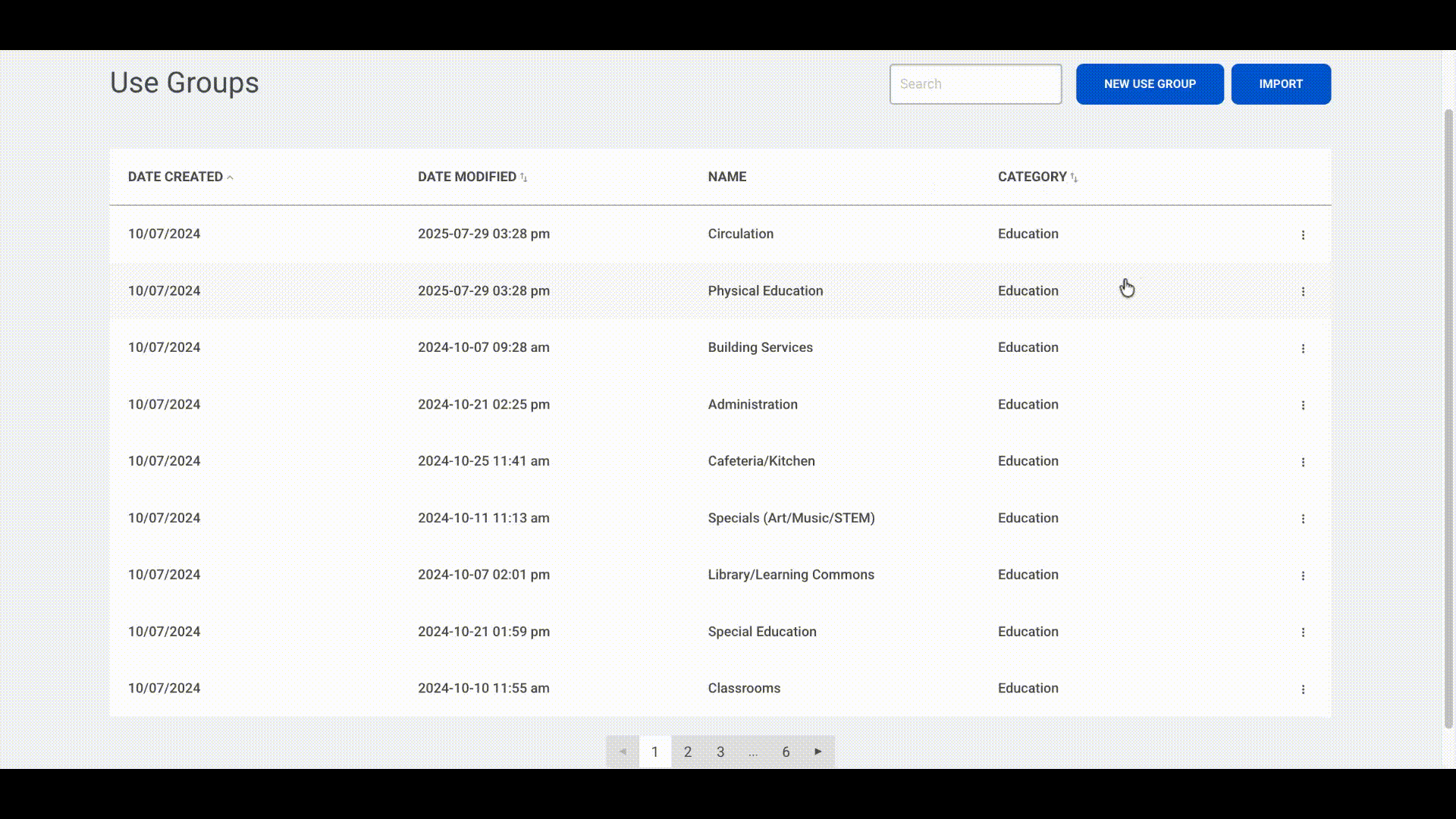The height and width of the screenshot is (819, 1456).
Task: Click the Education category in Classrooms row
Action: (1028, 689)
